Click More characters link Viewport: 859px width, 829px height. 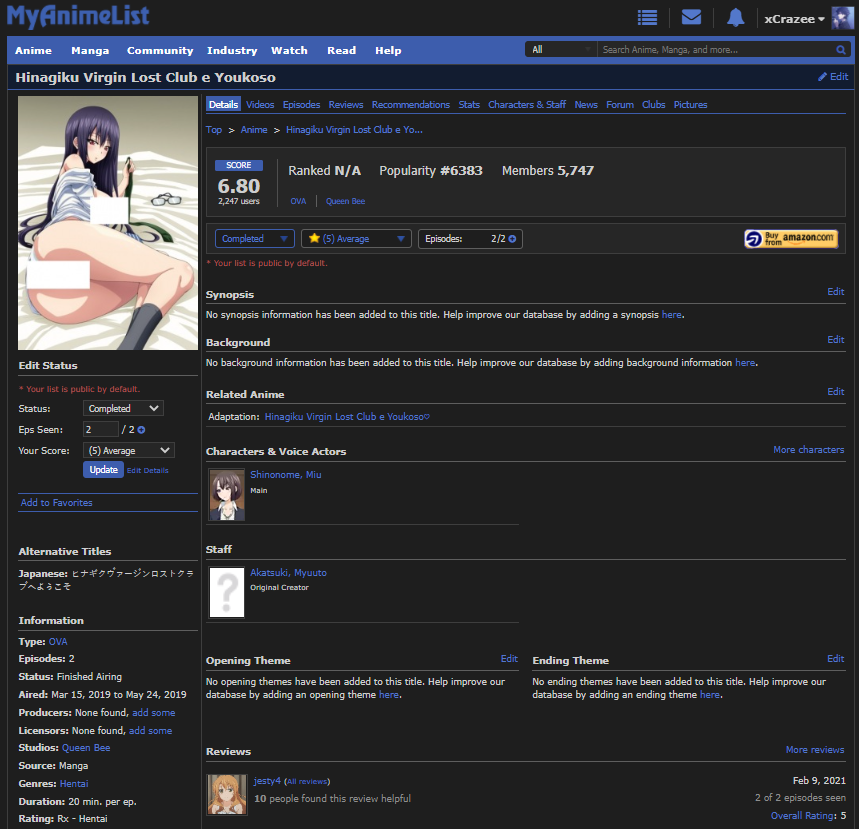click(809, 450)
